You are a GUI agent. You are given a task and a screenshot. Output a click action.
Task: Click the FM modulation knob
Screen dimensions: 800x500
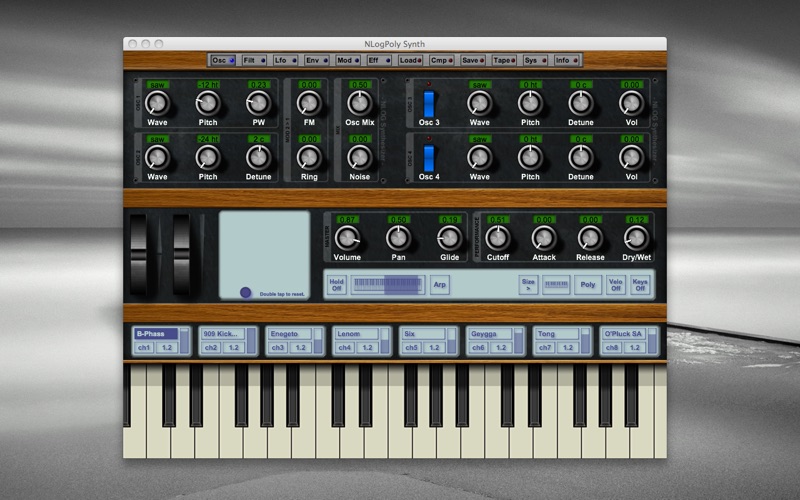pos(309,103)
